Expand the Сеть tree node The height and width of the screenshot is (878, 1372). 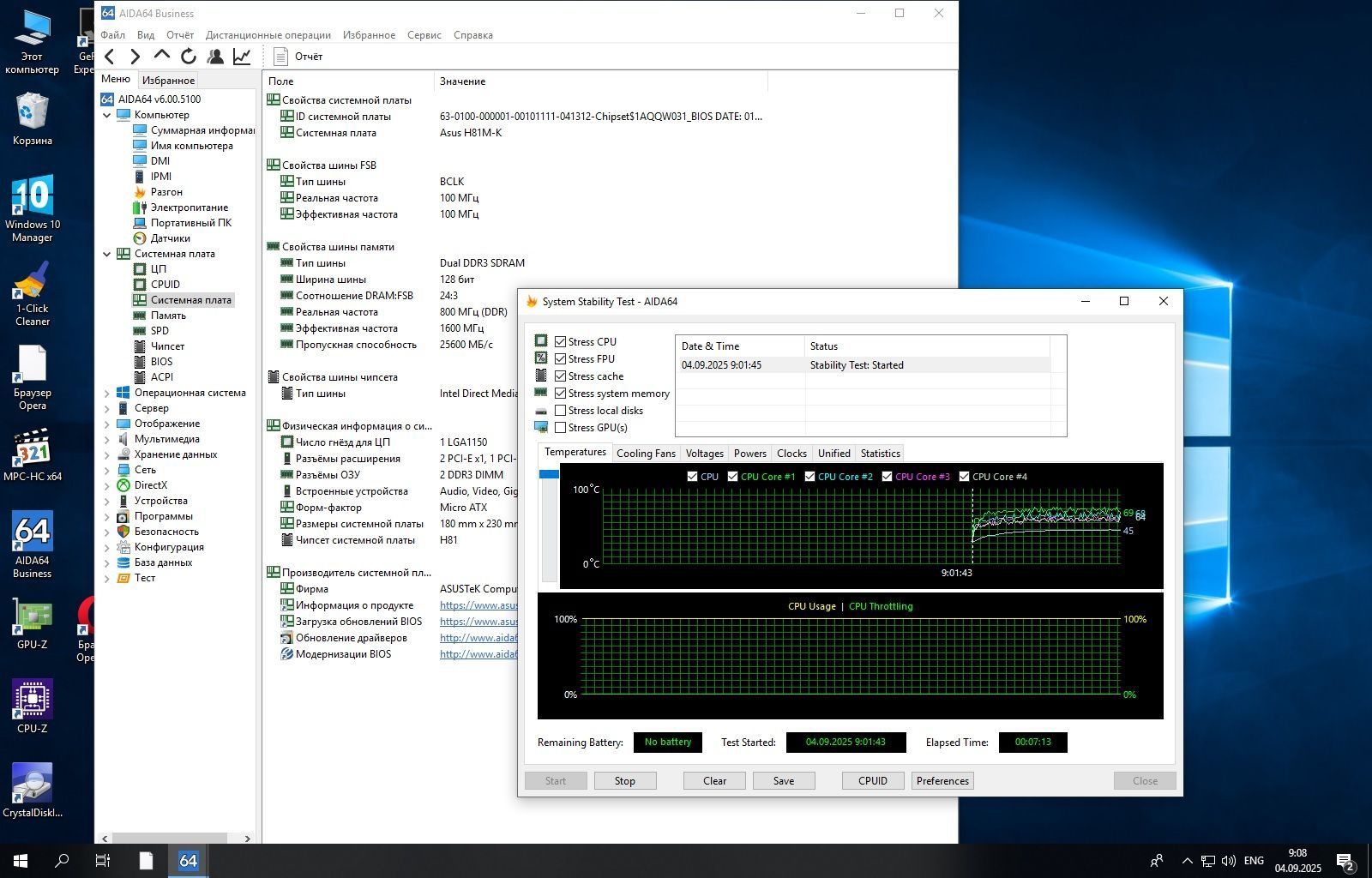[x=107, y=470]
